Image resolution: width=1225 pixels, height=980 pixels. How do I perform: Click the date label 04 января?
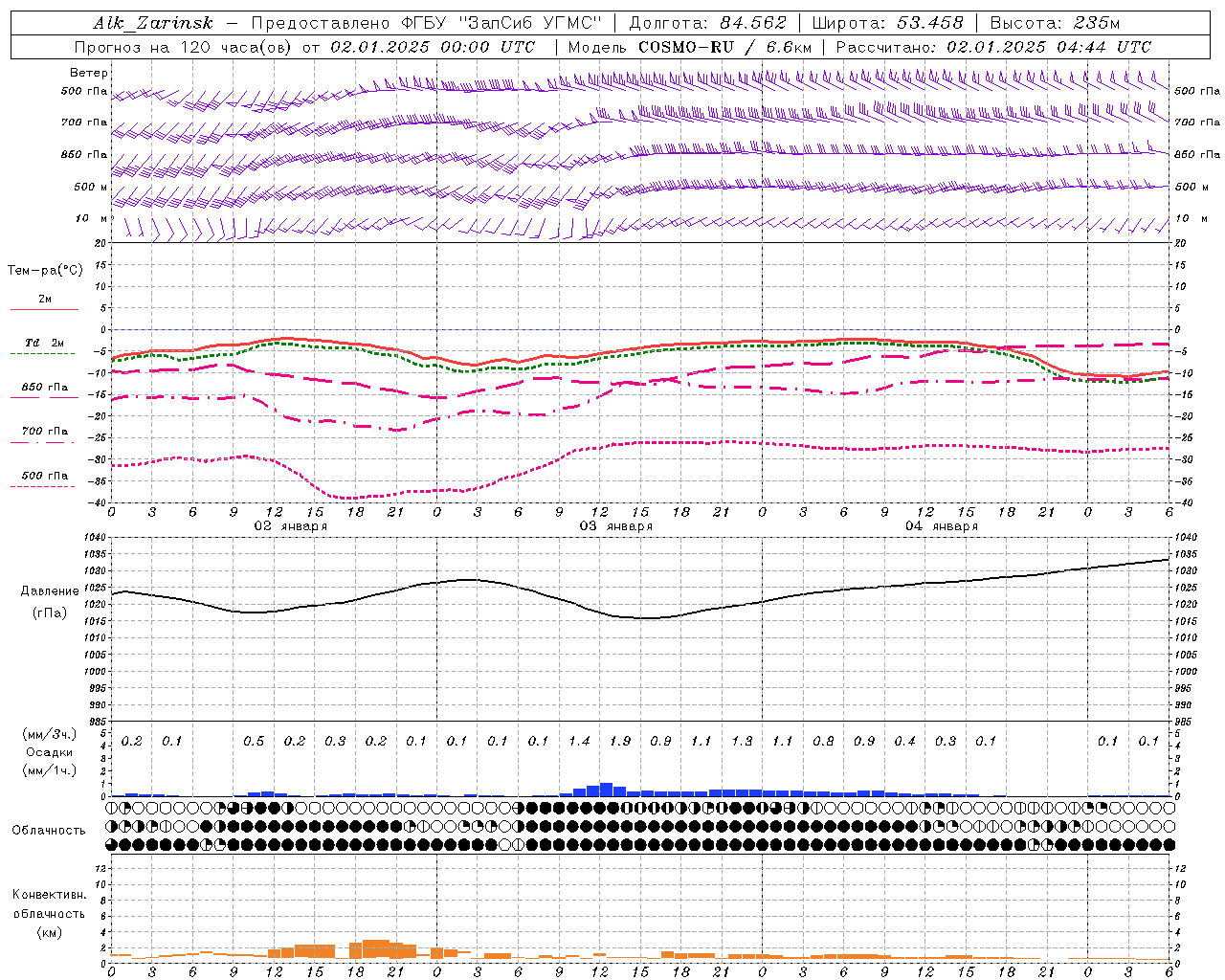tap(942, 526)
